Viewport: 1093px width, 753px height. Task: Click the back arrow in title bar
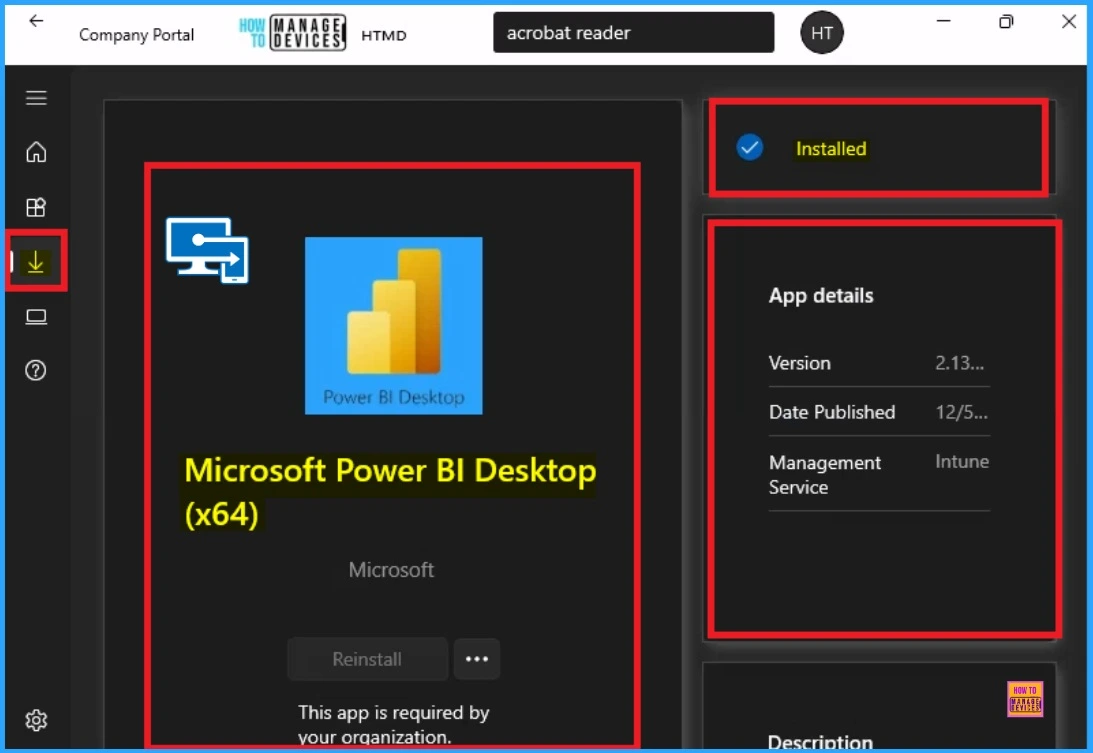point(36,21)
